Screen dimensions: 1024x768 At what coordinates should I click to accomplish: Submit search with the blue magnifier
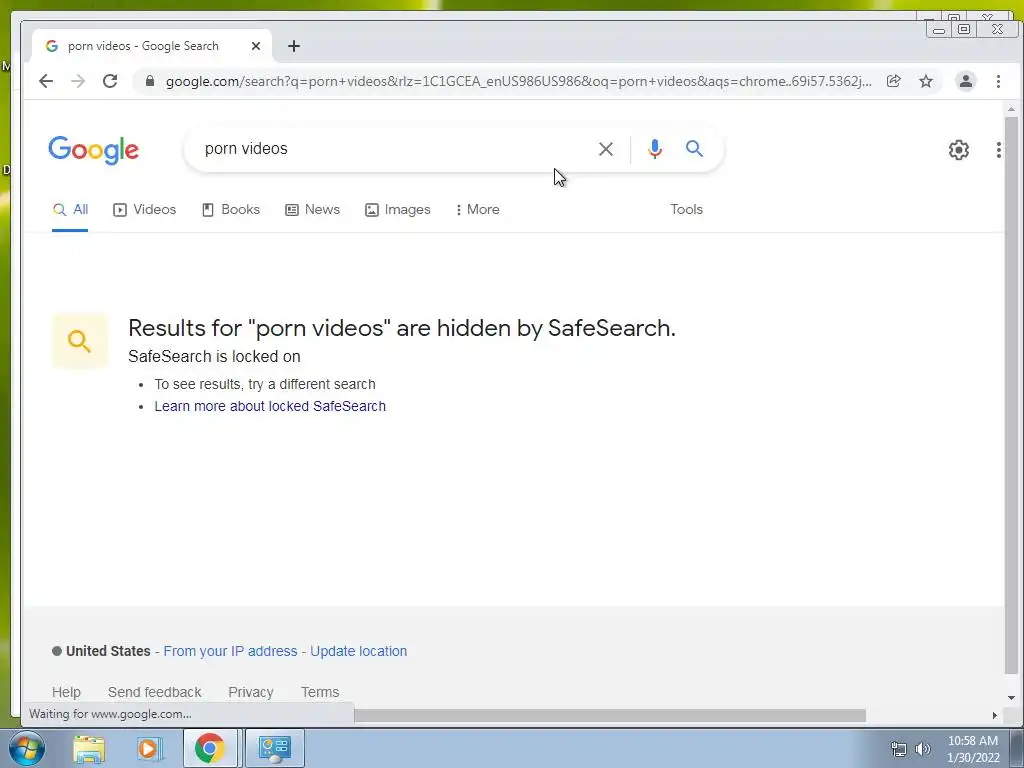pos(694,149)
